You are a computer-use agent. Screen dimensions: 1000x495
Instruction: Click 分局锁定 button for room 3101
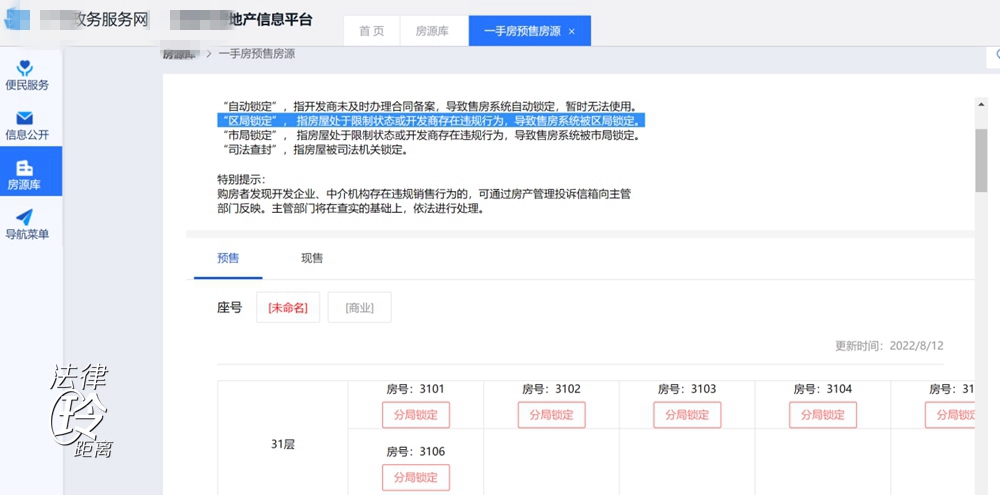(x=416, y=415)
